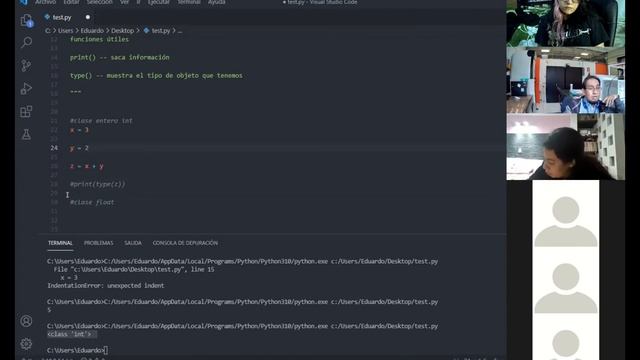640x360 pixels.
Task: Open the Source Control view
Action: pos(26,65)
